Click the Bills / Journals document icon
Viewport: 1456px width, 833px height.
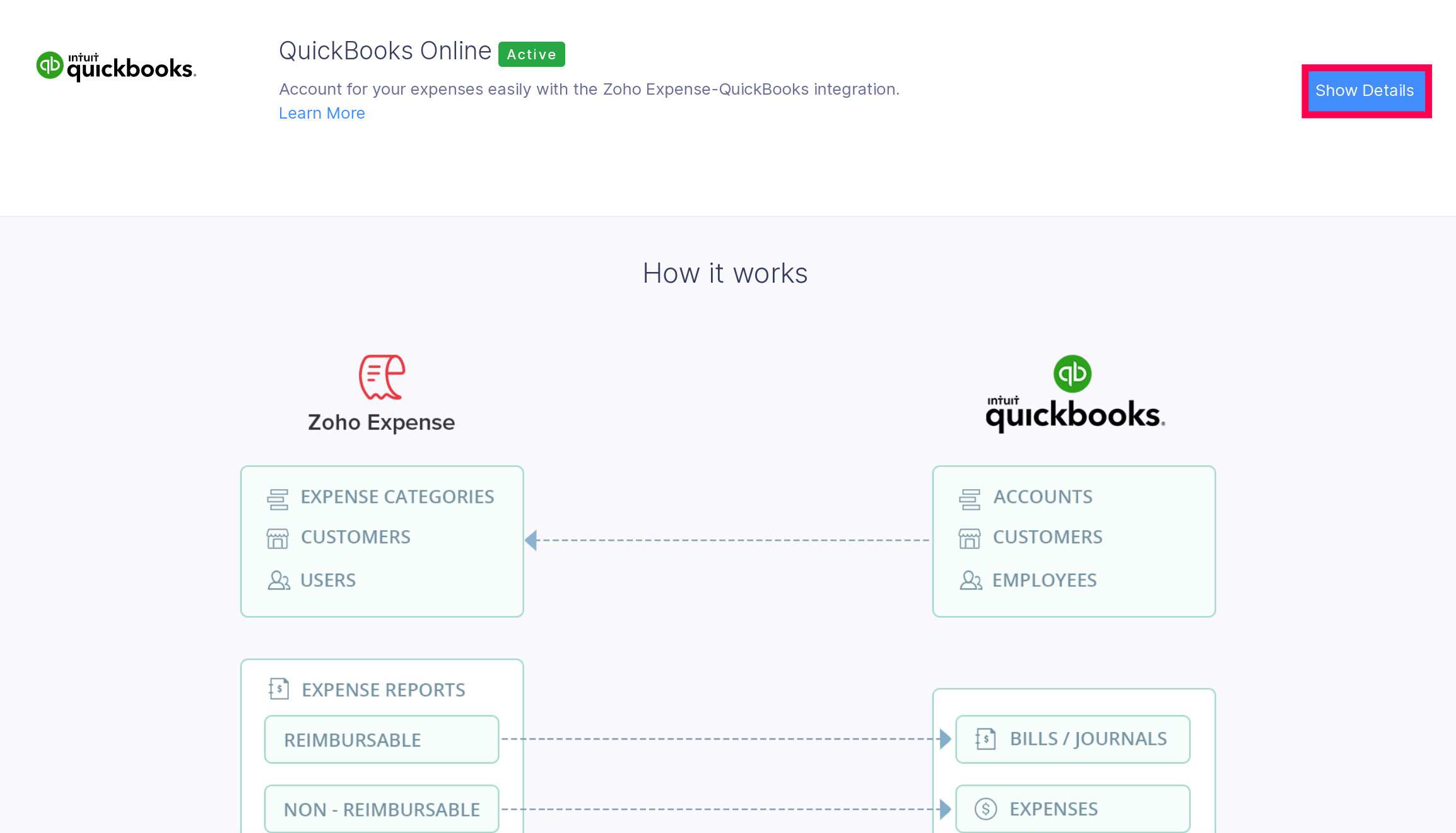tap(985, 738)
